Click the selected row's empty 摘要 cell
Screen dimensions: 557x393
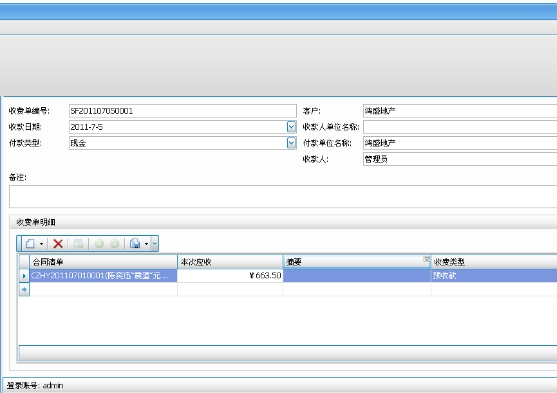pyautogui.click(x=357, y=275)
